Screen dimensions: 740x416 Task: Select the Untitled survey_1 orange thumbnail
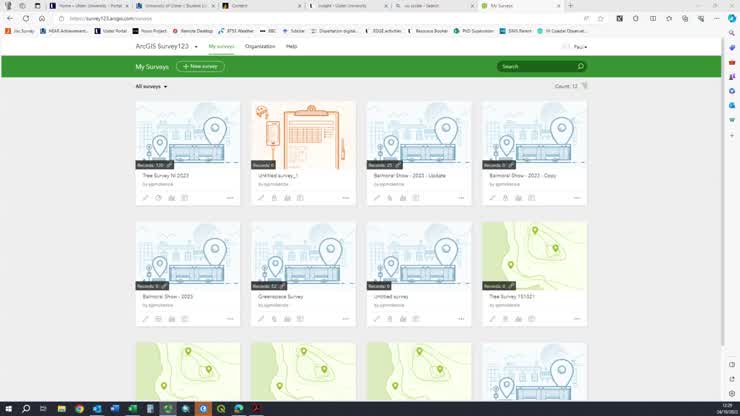point(303,135)
